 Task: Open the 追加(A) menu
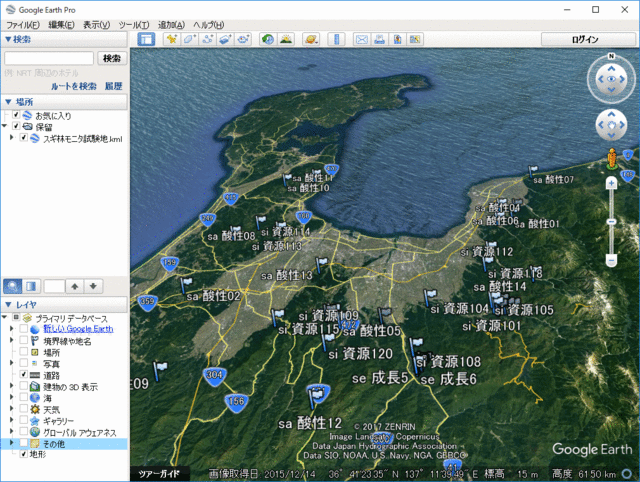click(x=171, y=25)
